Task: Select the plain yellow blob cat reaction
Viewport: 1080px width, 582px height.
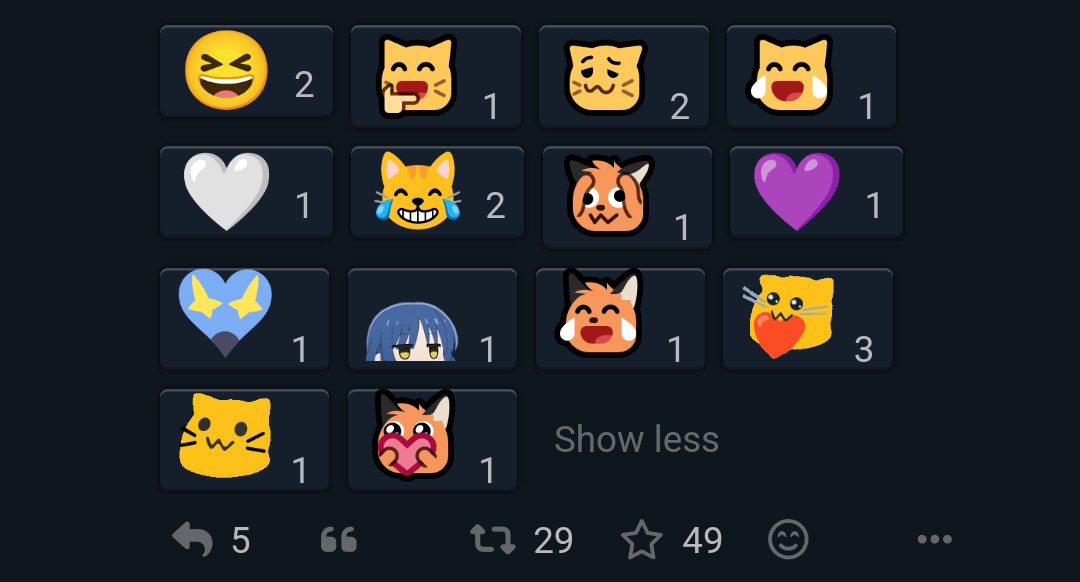Action: tap(244, 440)
